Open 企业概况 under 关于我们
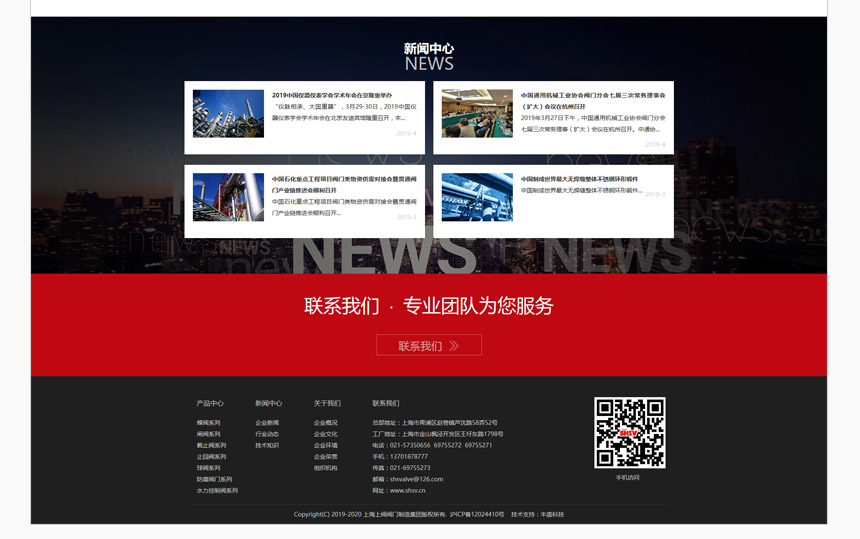The image size is (860, 539). (x=325, y=423)
